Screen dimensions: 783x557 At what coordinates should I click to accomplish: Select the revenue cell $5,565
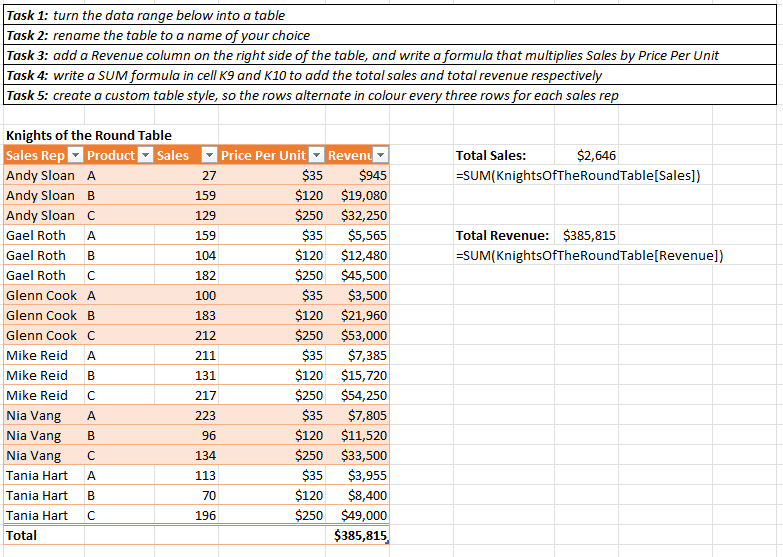357,235
